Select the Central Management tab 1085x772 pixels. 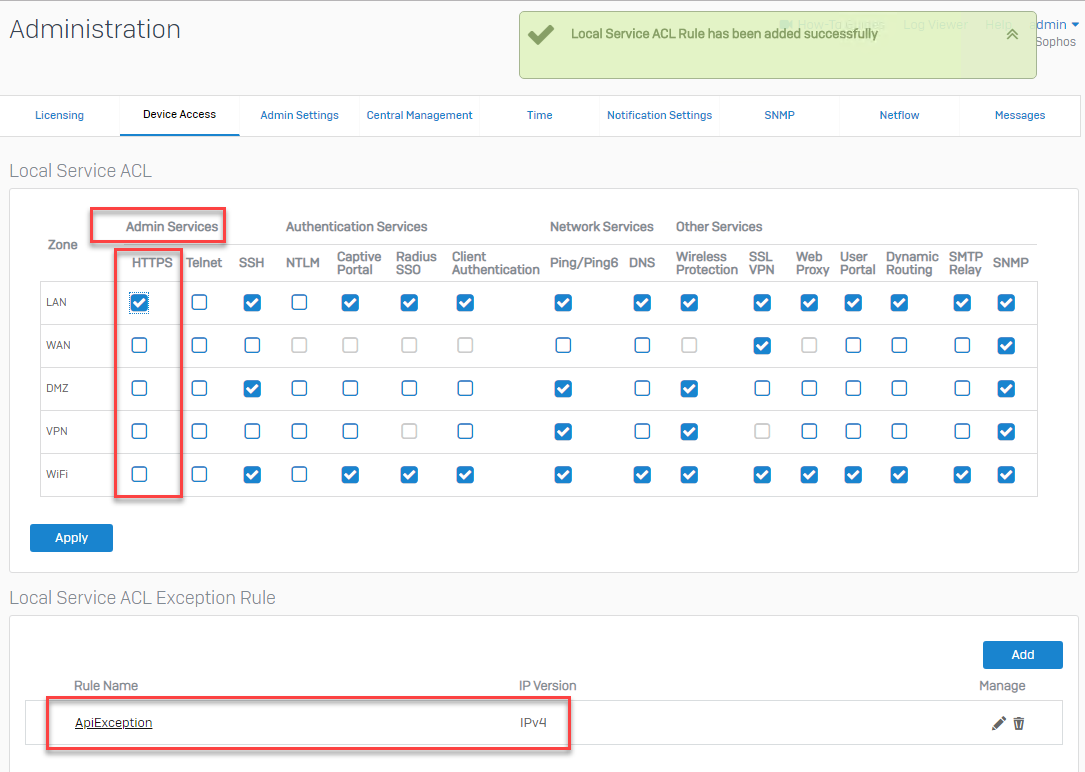click(419, 115)
